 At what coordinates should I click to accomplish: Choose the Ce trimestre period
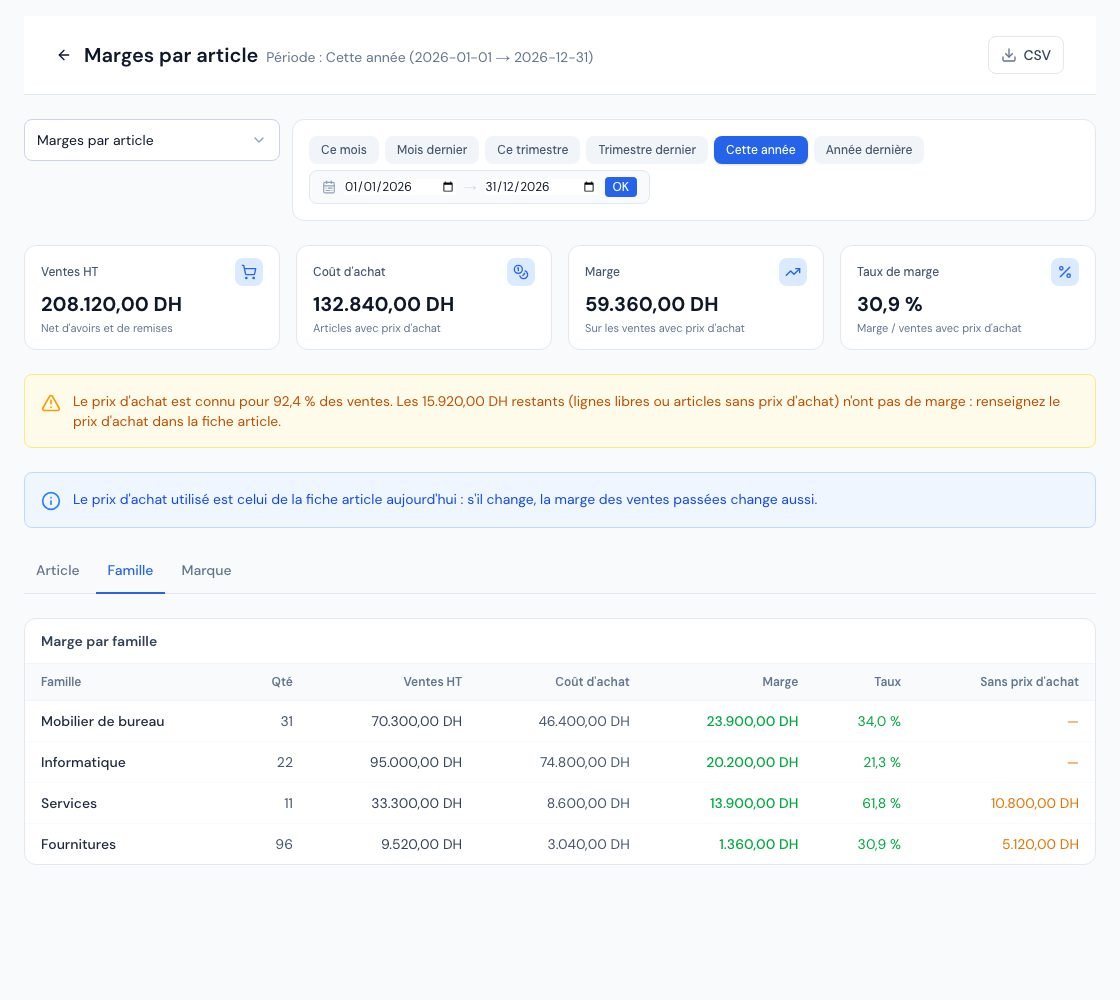click(533, 150)
